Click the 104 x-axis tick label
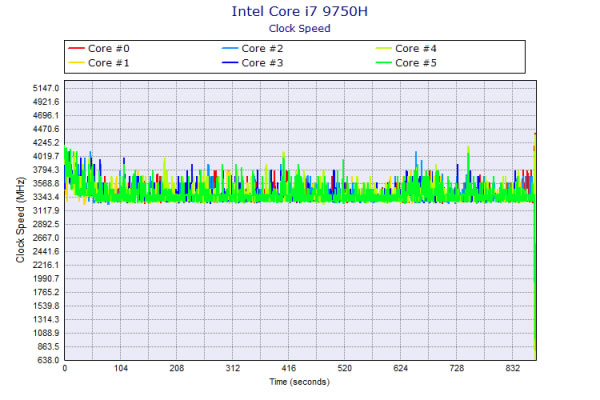Viewport: 600px width, 400px height. (121, 368)
